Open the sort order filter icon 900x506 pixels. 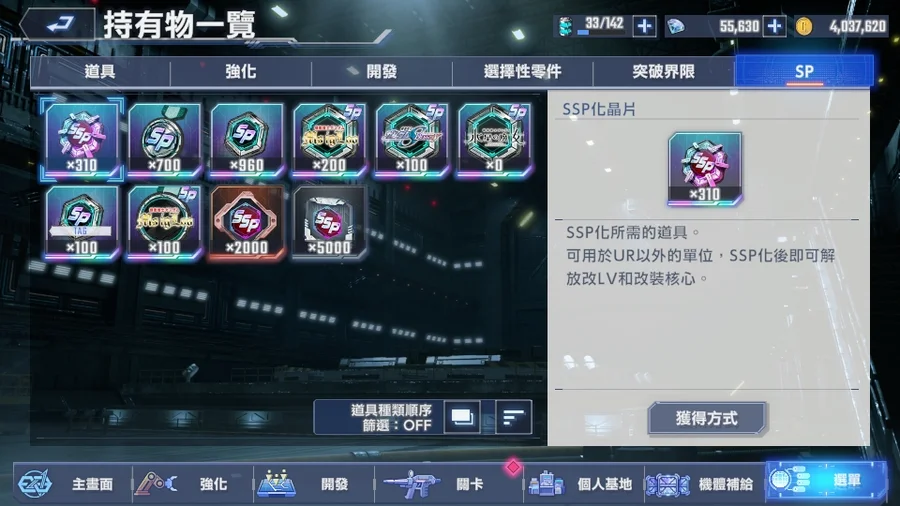tap(513, 417)
